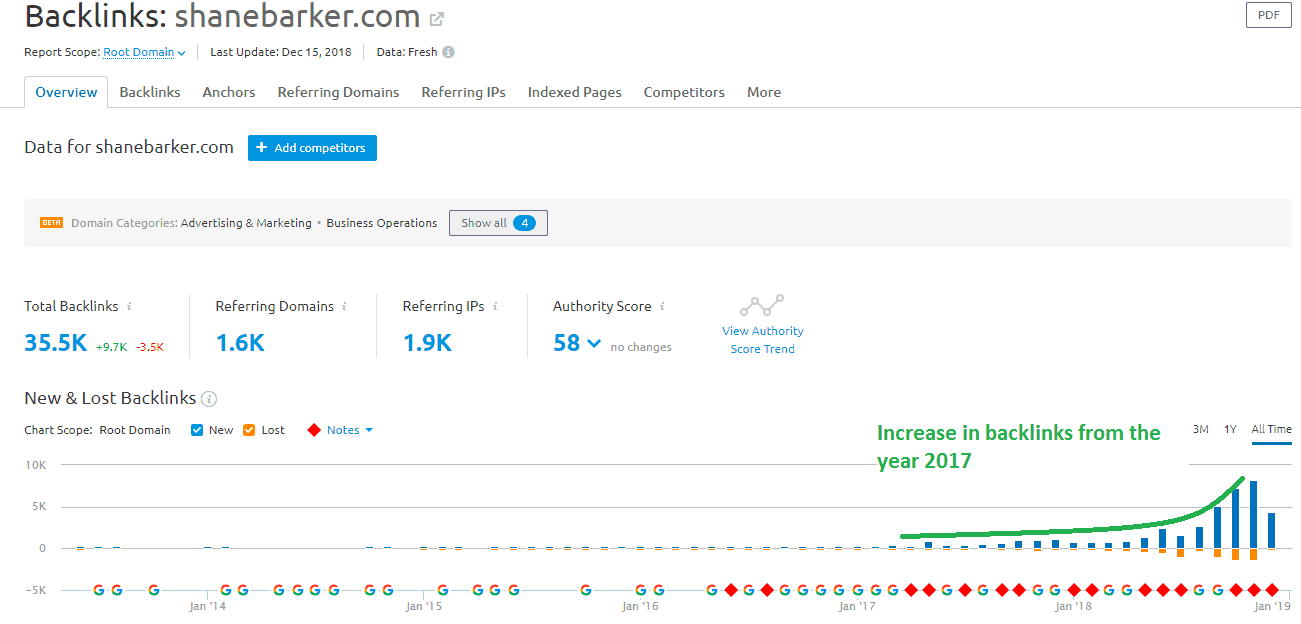Expand the Authority Score 58 chevron
1301x624 pixels.
594,344
